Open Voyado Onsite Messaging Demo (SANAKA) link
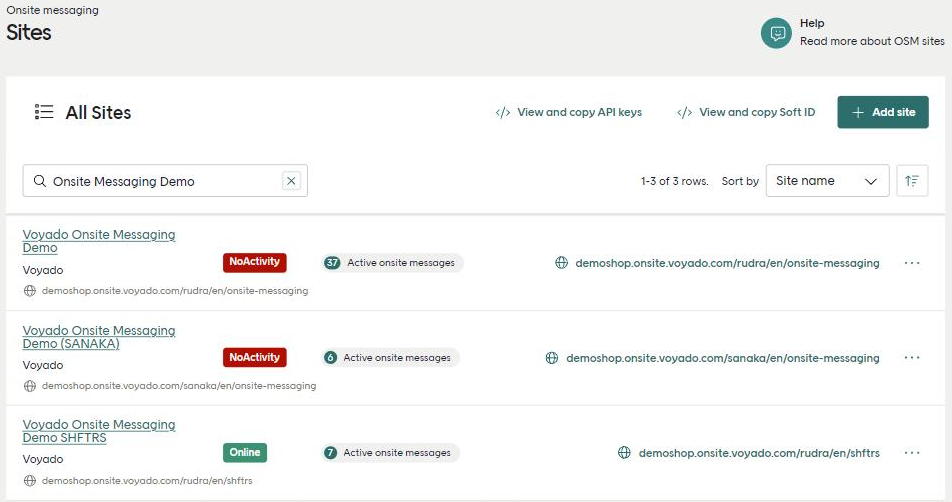 tap(99, 337)
